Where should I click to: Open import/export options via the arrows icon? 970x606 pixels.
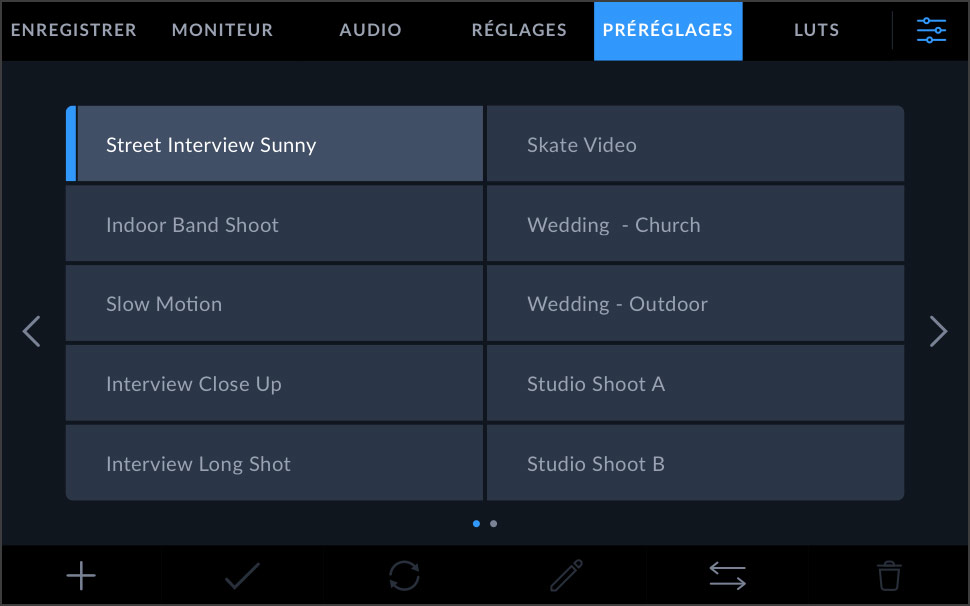tap(727, 575)
